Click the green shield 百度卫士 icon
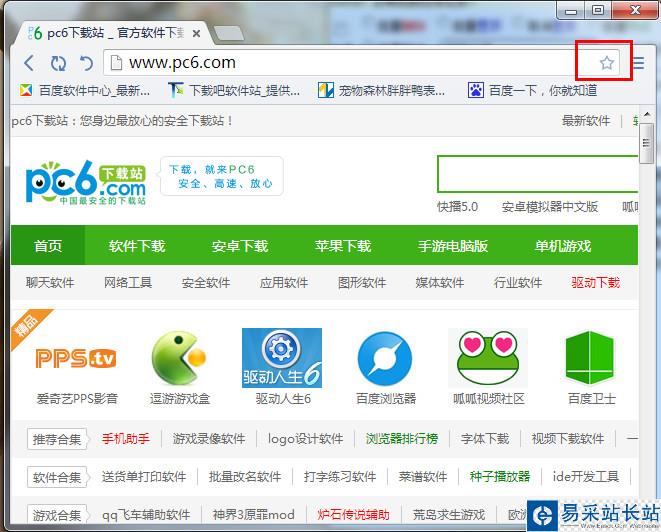This screenshot has height=532, width=661. (590, 358)
